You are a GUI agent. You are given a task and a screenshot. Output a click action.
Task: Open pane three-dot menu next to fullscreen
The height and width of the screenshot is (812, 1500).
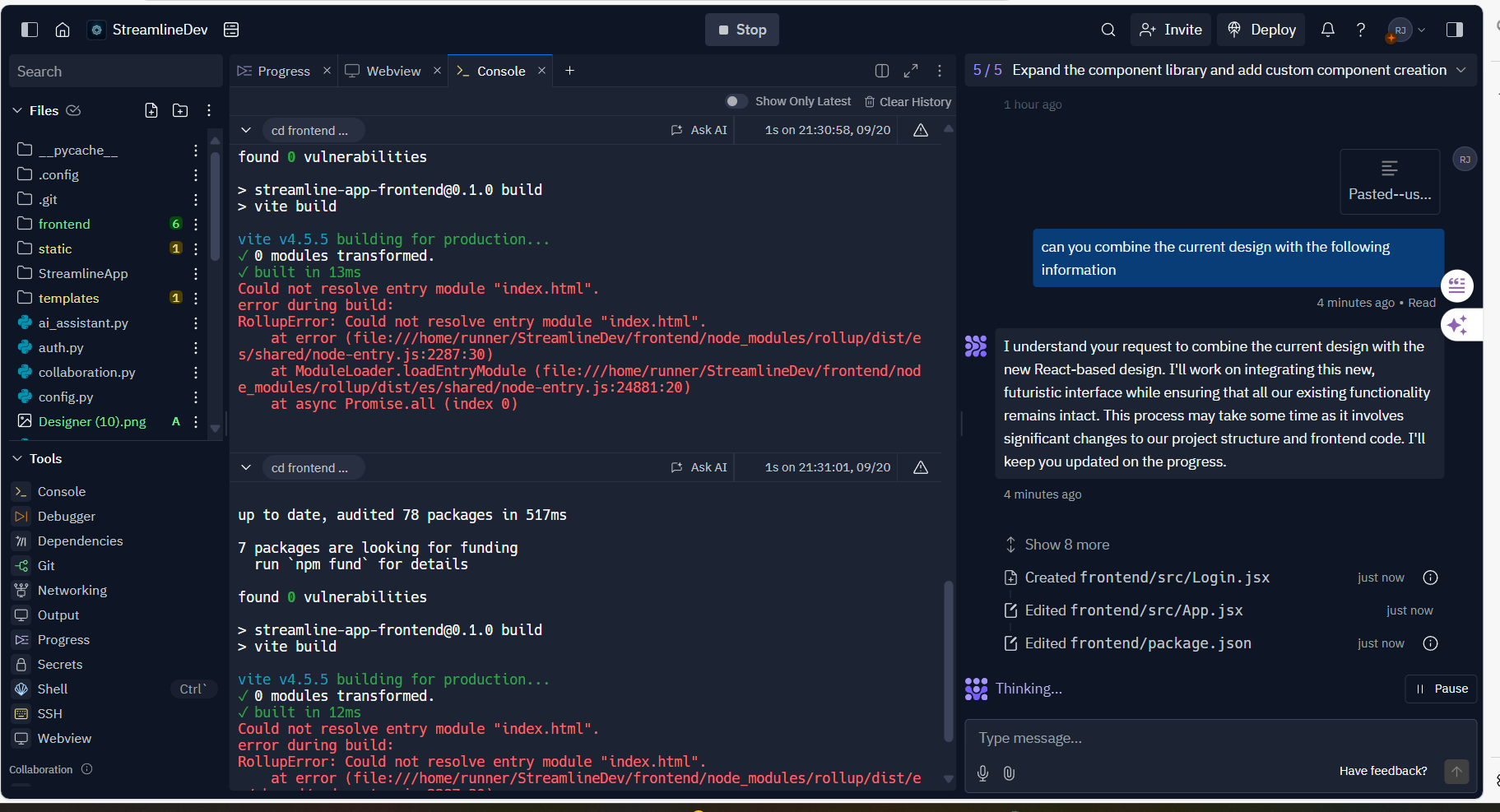pos(940,71)
